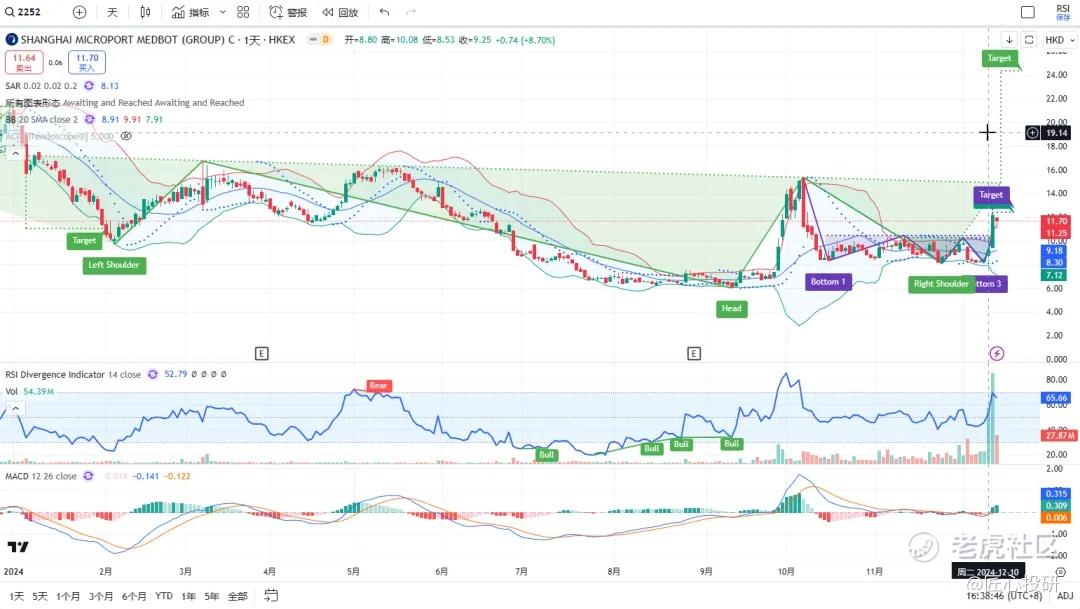Open the candlestick chart style menu
Screen dimensions: 1080x609
click(145, 12)
